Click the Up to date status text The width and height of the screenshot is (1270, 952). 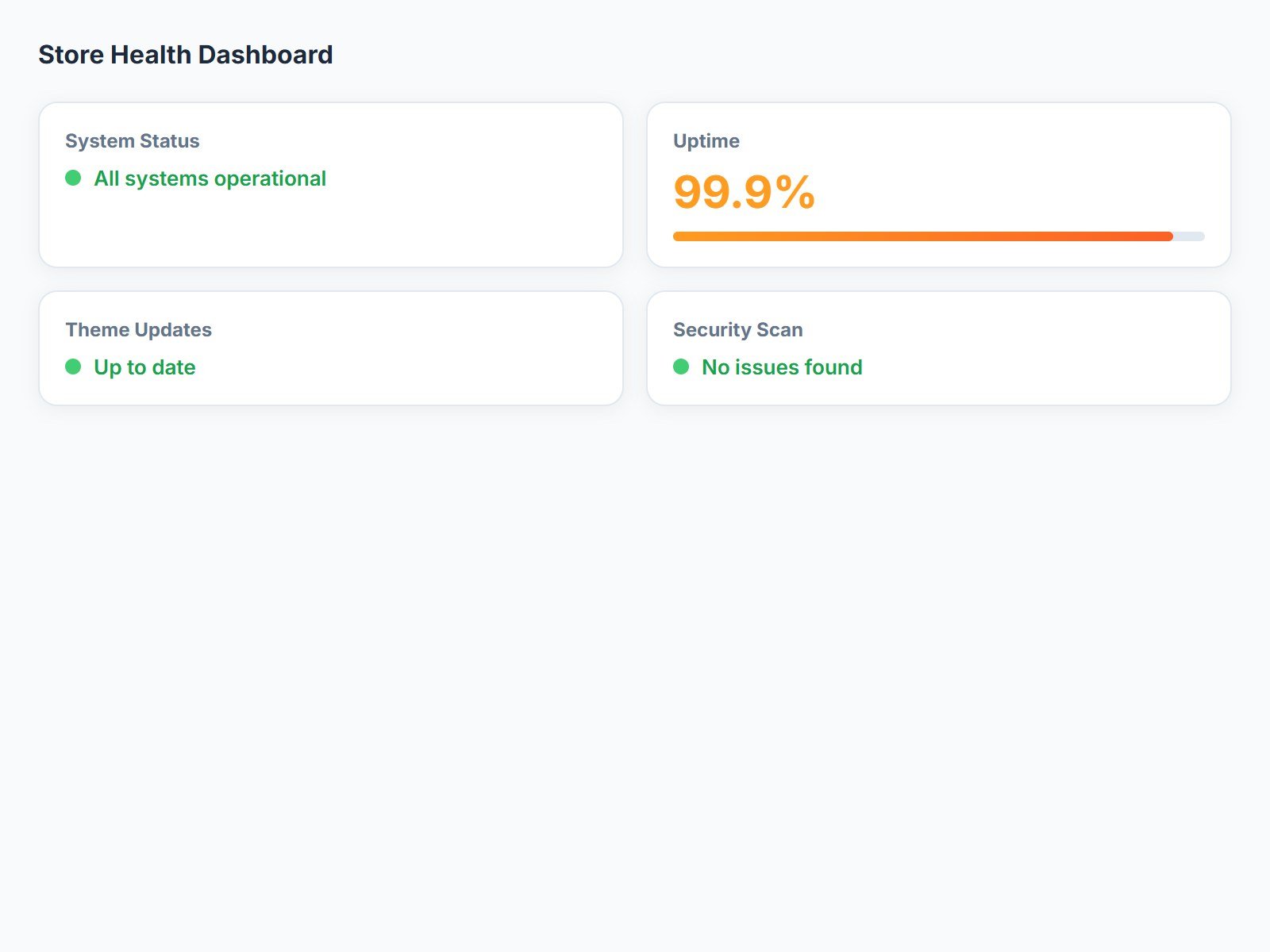click(144, 367)
